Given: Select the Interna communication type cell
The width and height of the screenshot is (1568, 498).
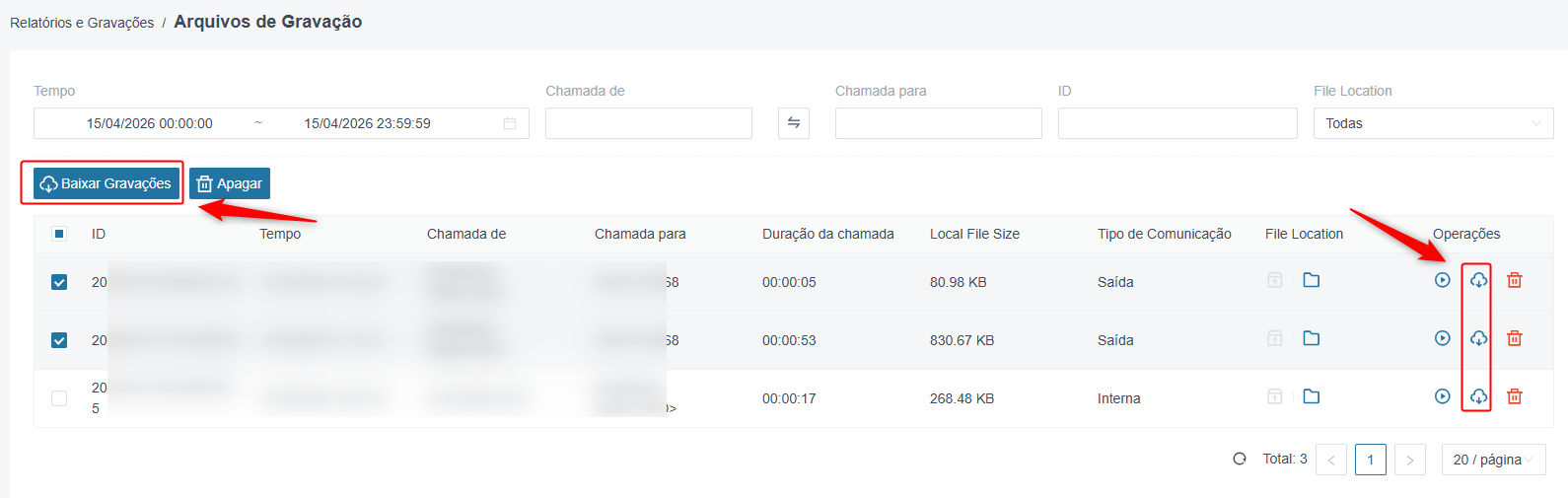Looking at the screenshot, I should pos(1119,398).
